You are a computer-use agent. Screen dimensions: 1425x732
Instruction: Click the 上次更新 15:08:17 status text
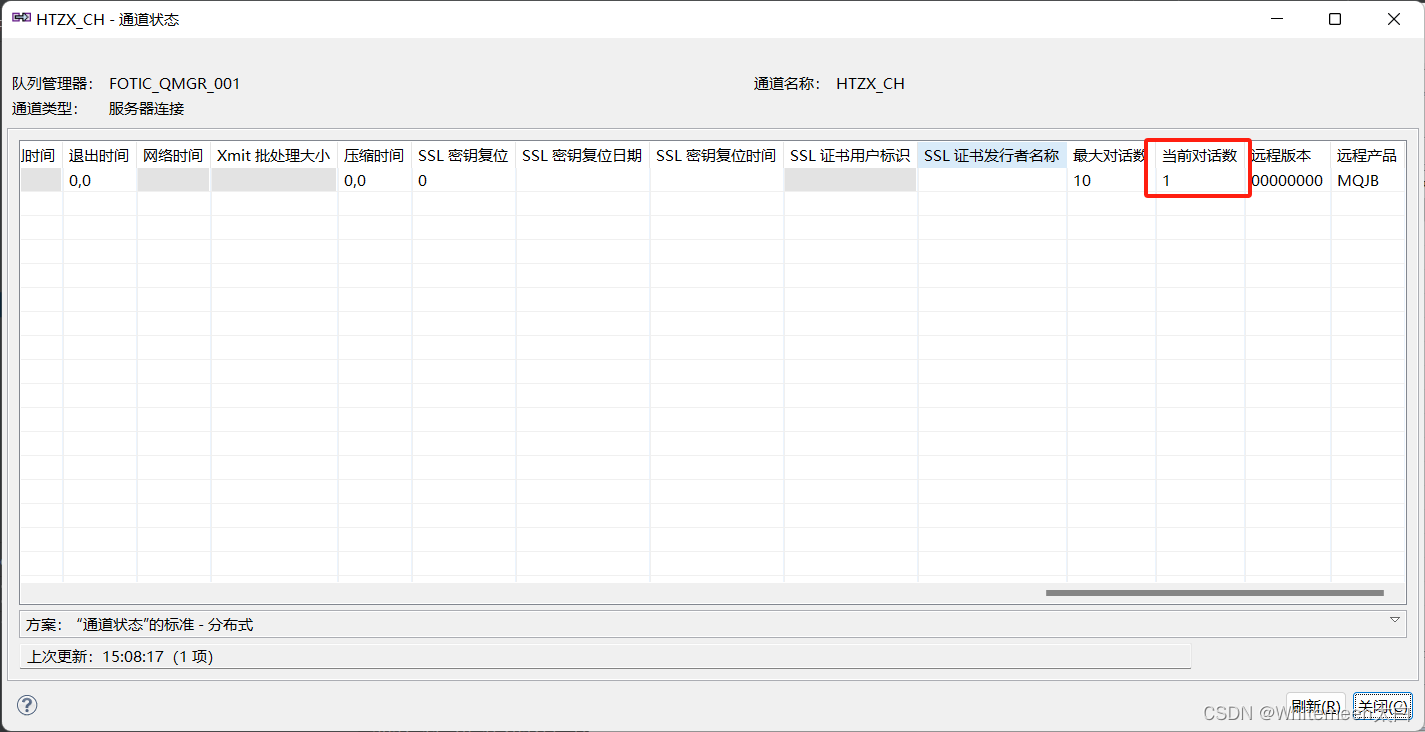pos(120,657)
